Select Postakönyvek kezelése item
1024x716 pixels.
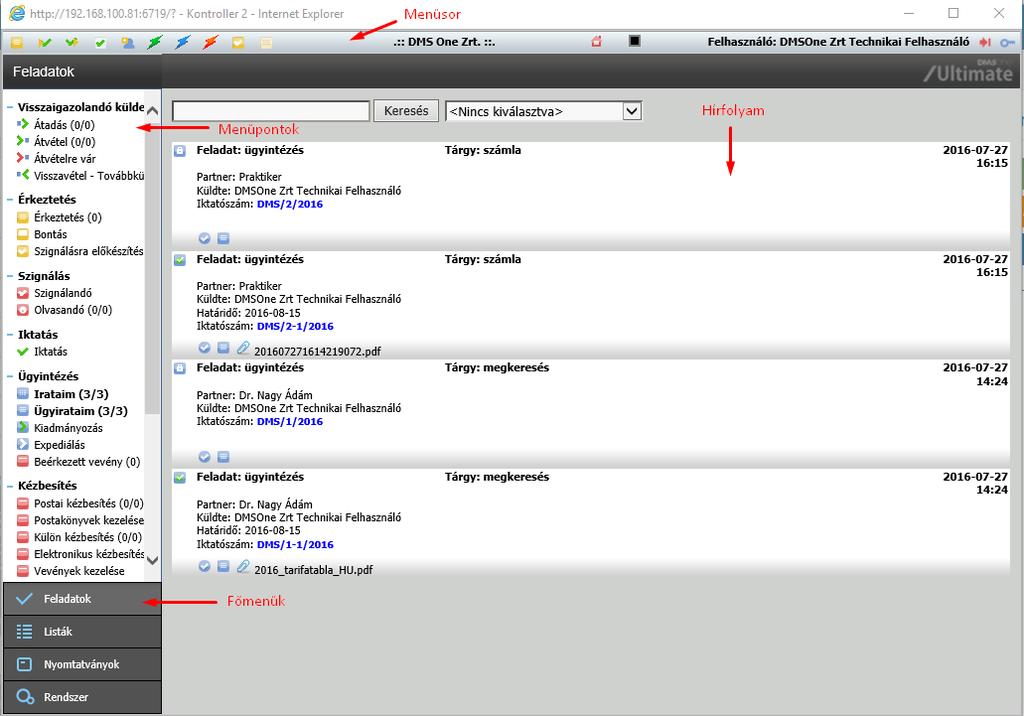[x=89, y=521]
